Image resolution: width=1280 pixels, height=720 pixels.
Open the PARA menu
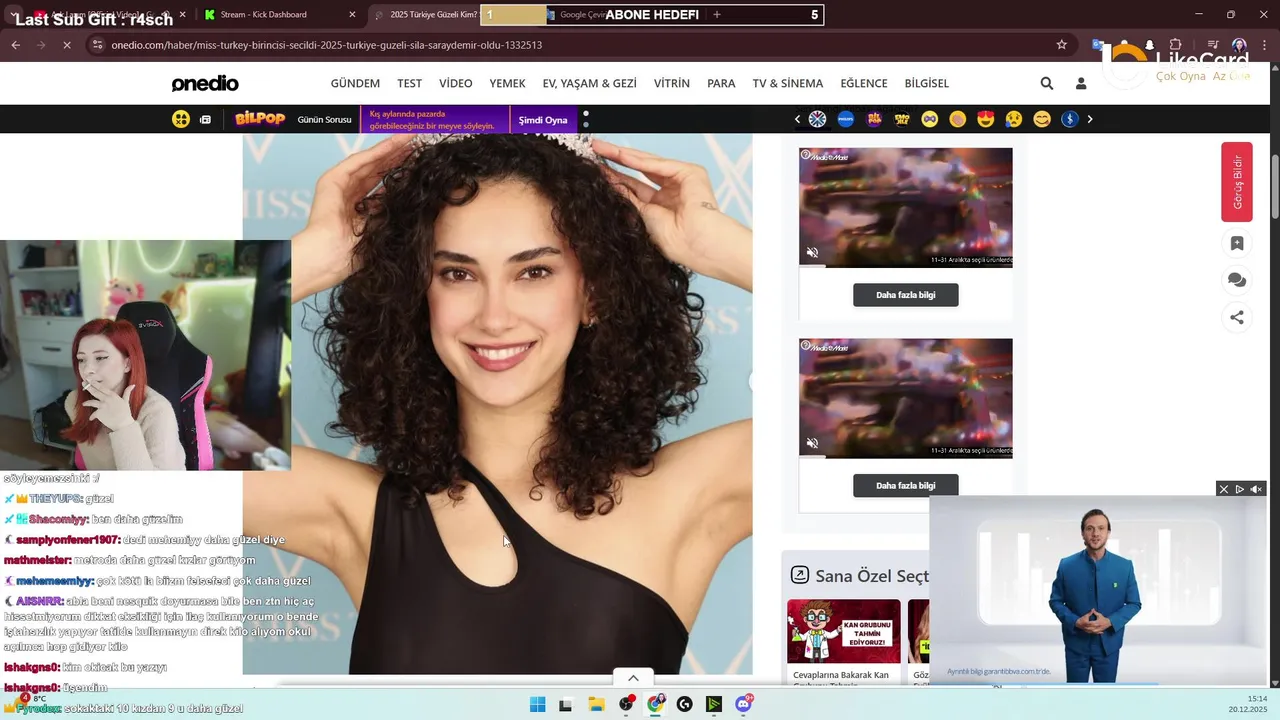pyautogui.click(x=721, y=83)
